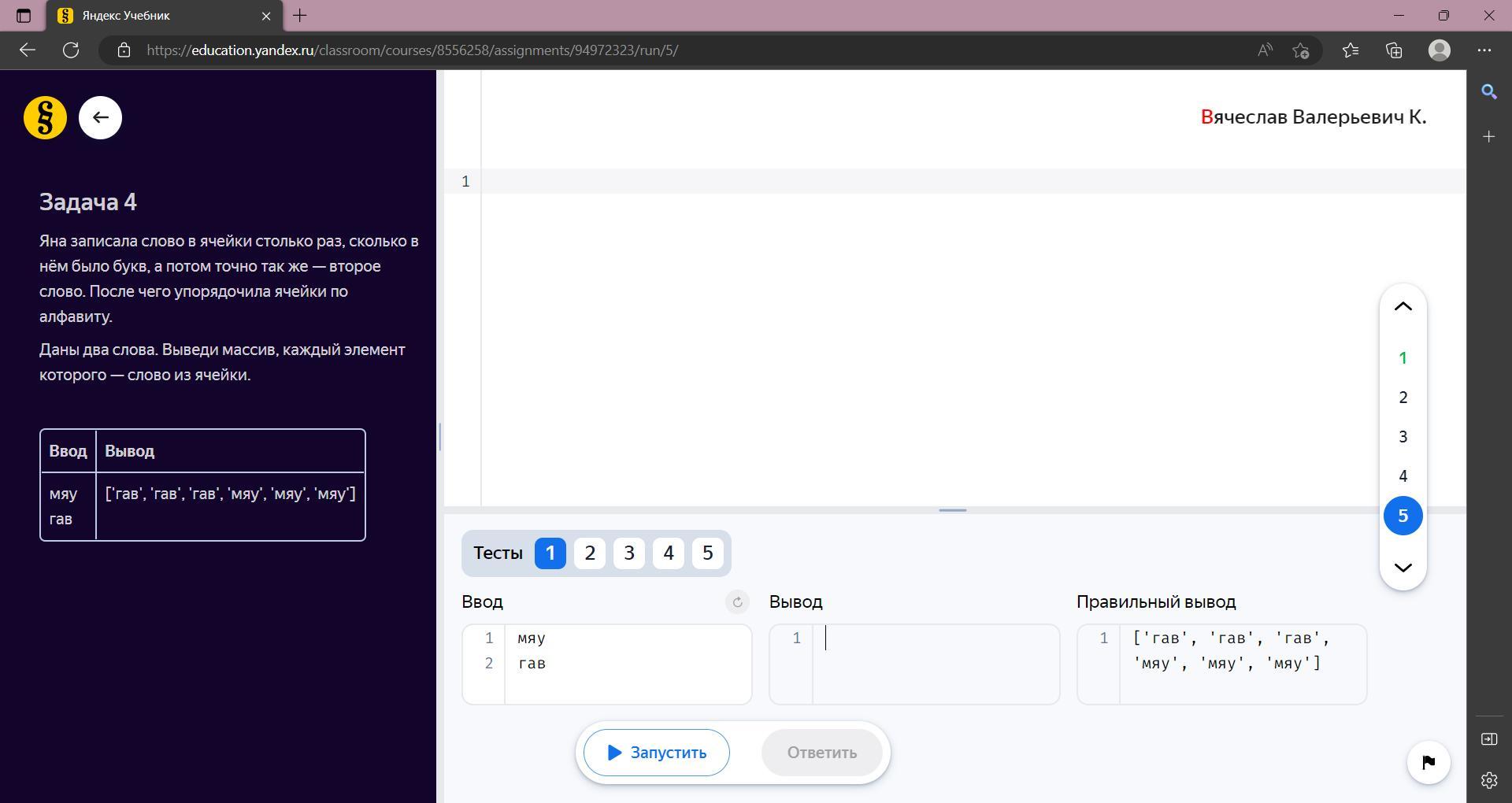
Task: Minimize the browser window
Action: coord(1399,16)
